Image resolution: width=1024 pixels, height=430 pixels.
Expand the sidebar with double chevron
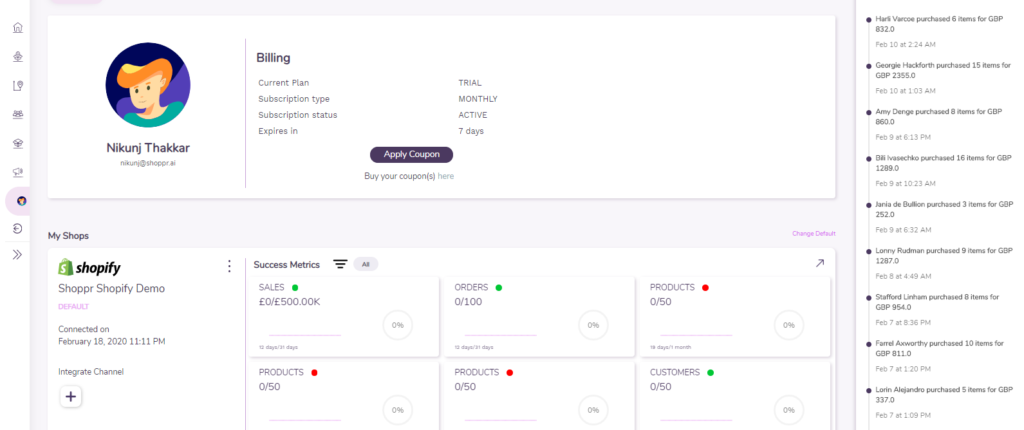tap(18, 255)
